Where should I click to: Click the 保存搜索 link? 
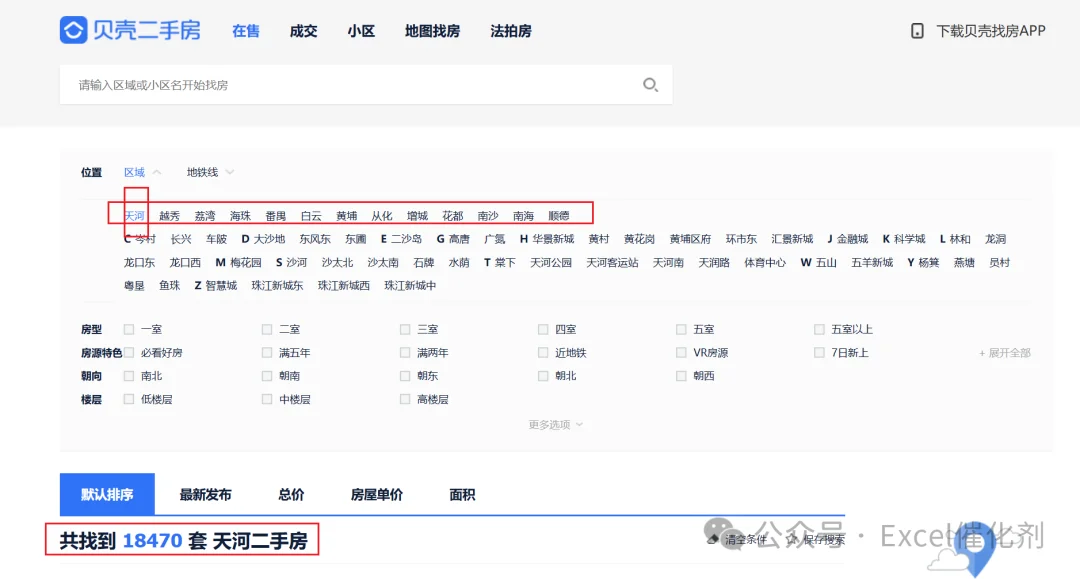824,540
